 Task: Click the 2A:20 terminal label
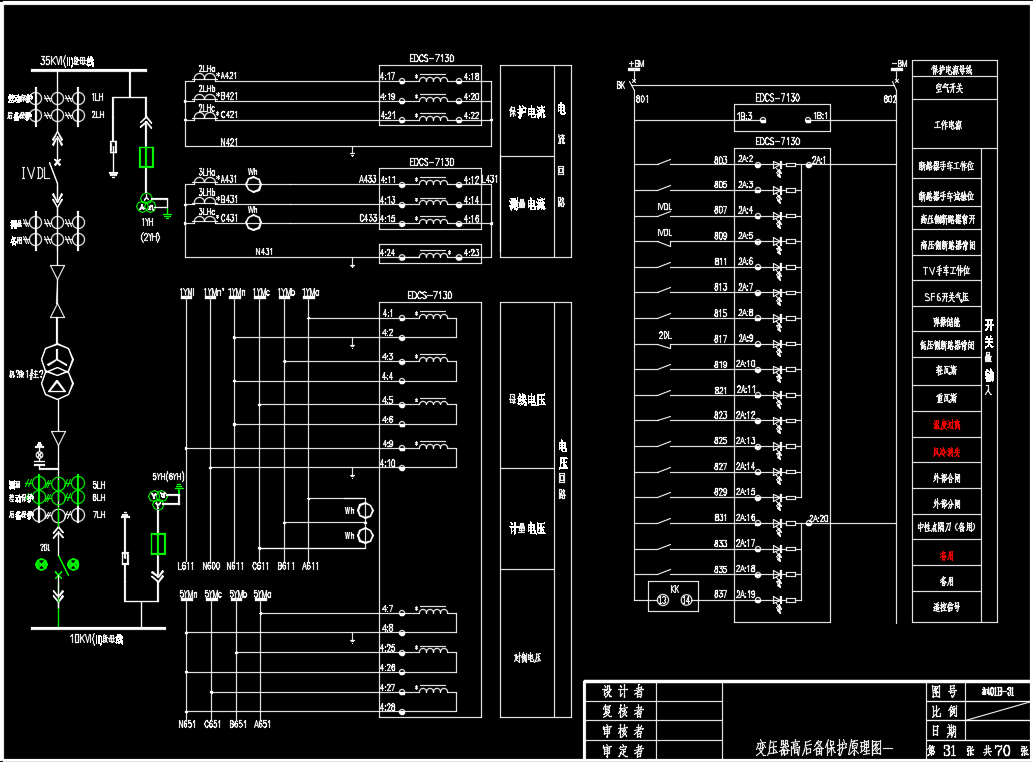819,519
